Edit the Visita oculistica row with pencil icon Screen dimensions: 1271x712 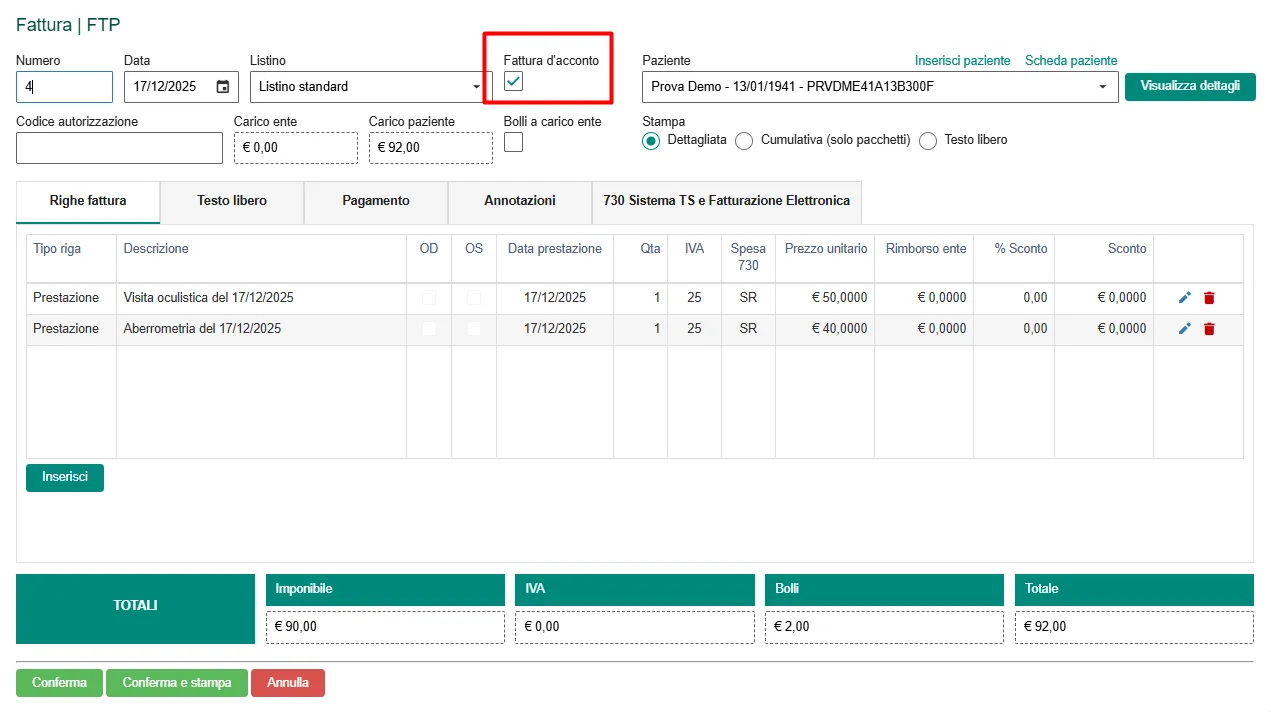click(1185, 298)
